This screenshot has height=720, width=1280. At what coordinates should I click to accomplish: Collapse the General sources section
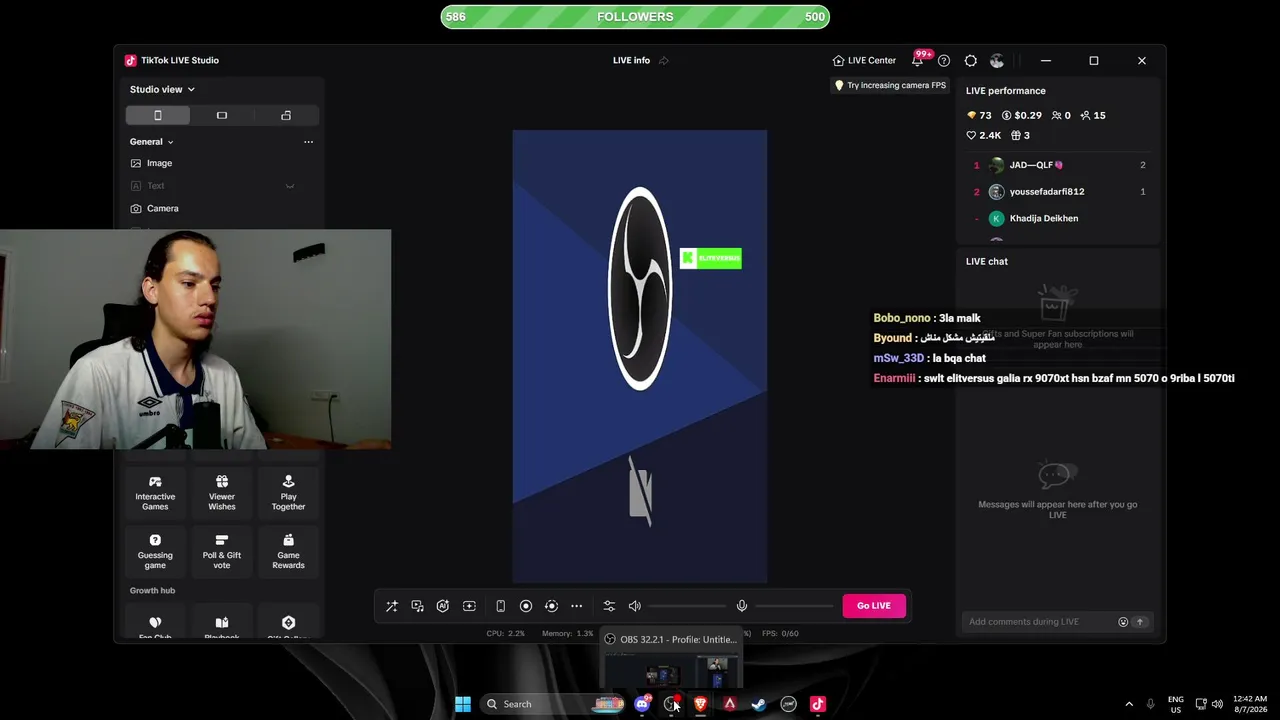152,142
